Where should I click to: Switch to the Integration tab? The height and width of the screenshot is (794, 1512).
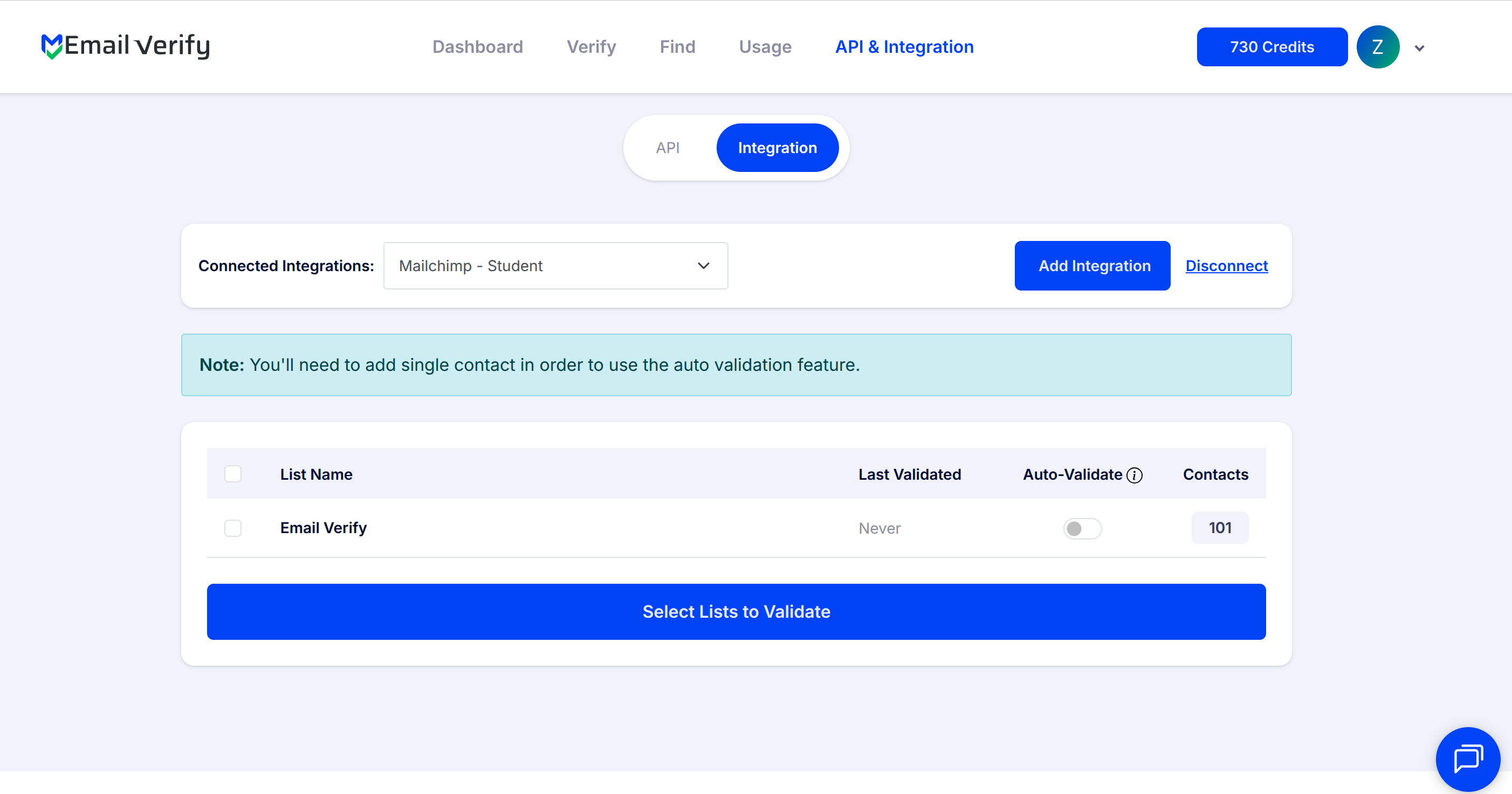[777, 148]
